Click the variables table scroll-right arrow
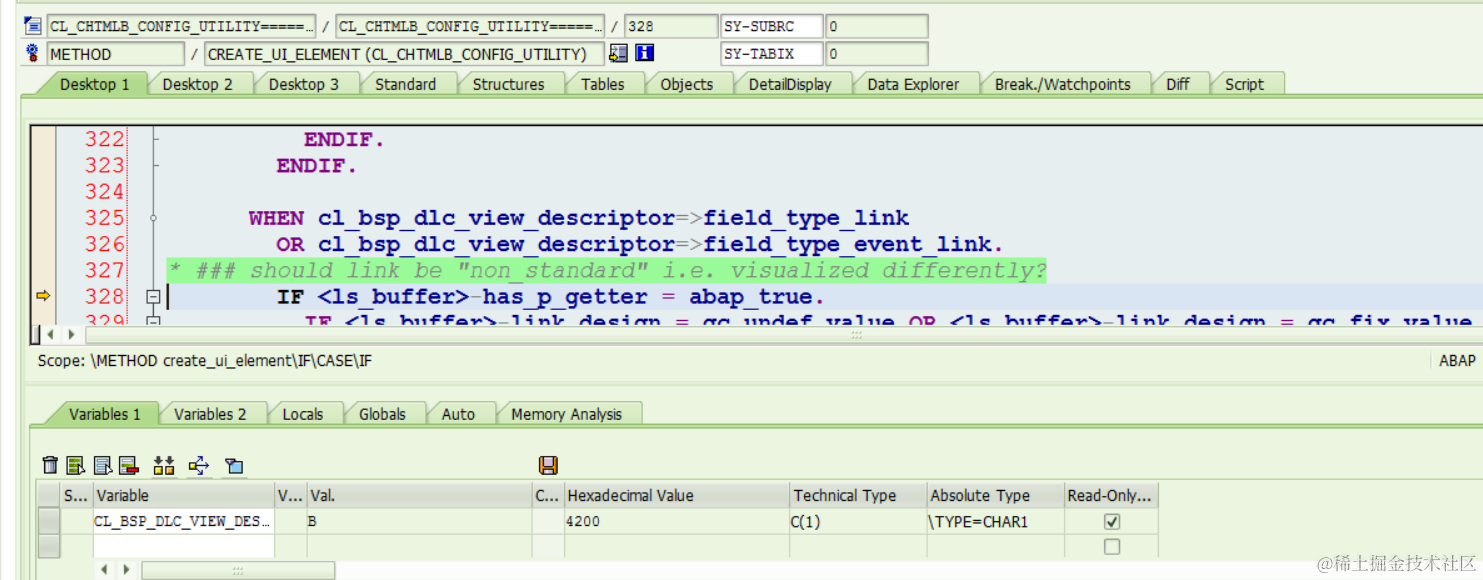The image size is (1483, 580). click(x=126, y=569)
